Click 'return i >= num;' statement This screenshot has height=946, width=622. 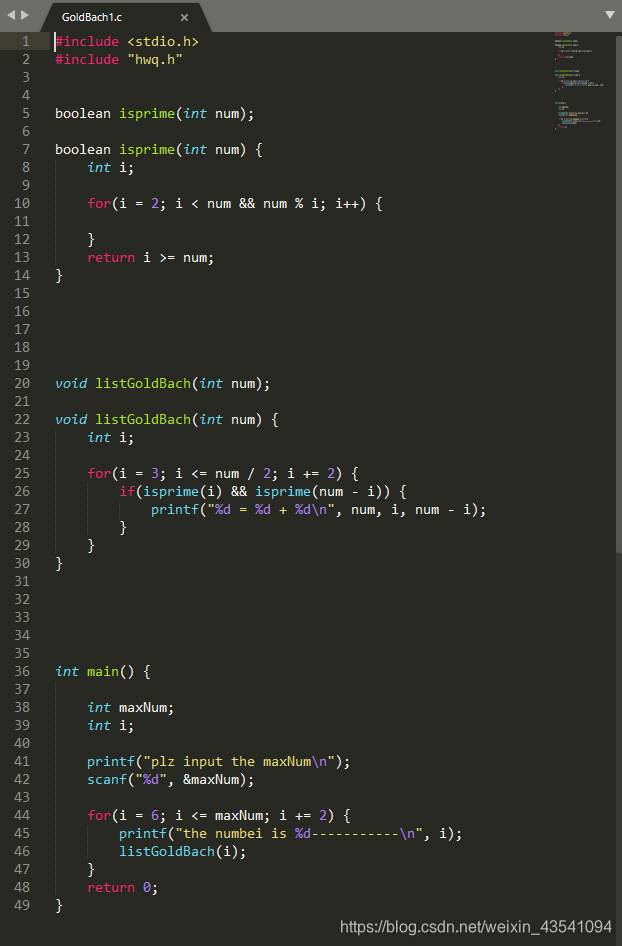150,258
